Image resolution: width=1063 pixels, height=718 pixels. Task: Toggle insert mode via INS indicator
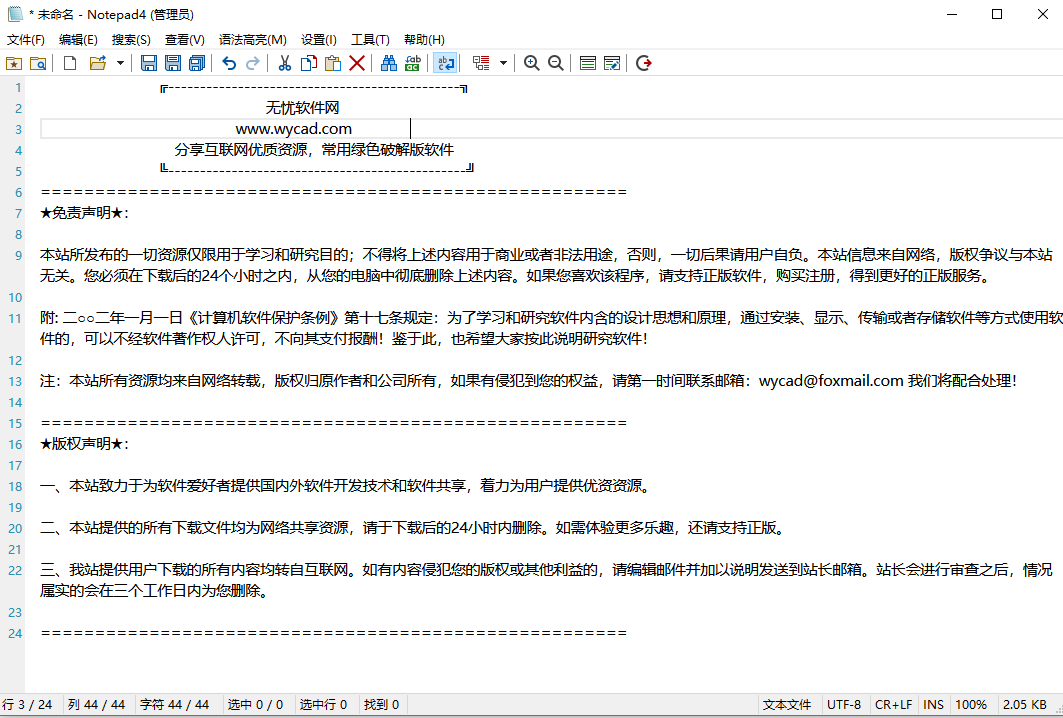pyautogui.click(x=933, y=704)
